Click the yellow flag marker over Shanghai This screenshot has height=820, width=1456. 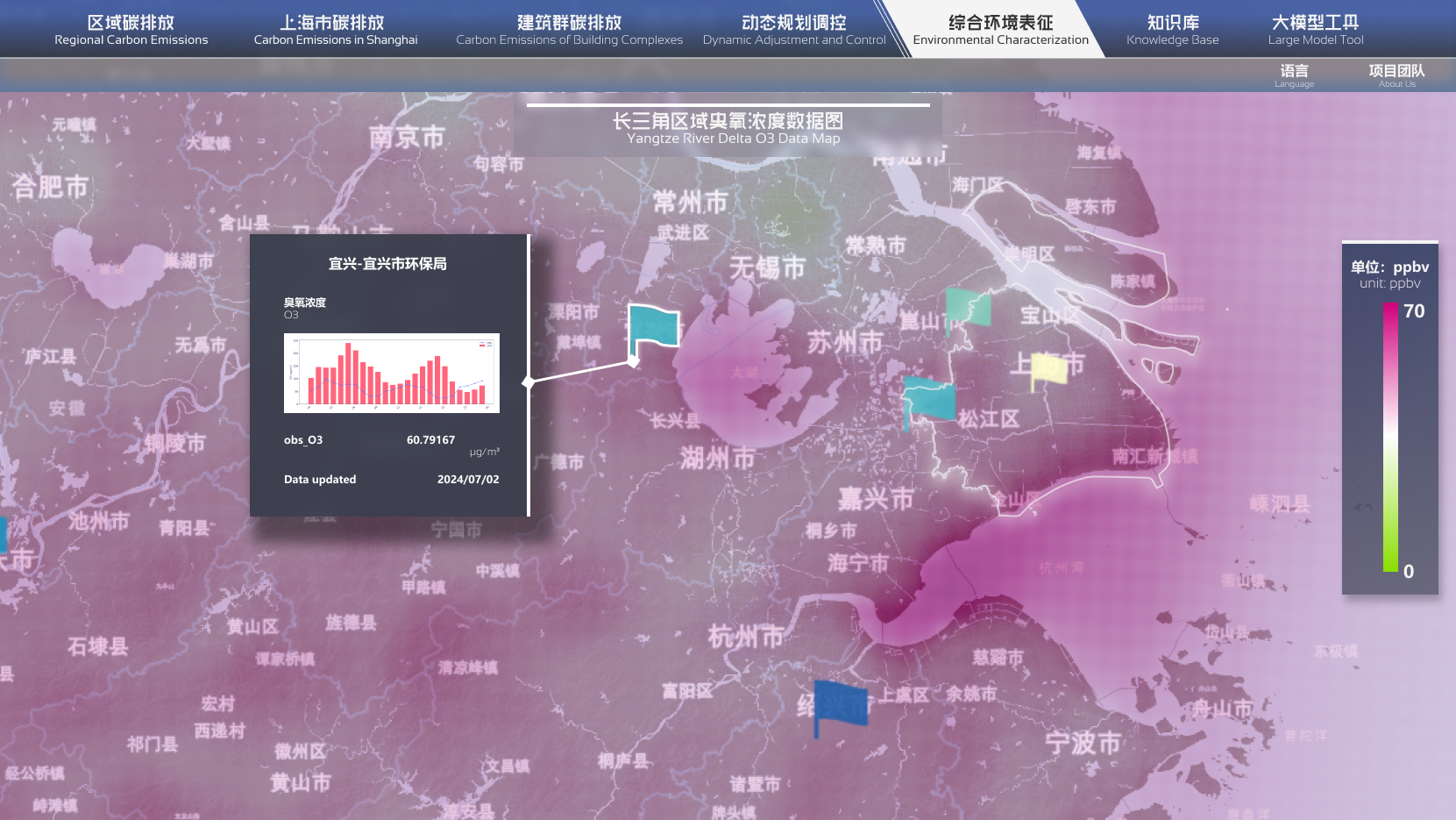click(x=1049, y=368)
